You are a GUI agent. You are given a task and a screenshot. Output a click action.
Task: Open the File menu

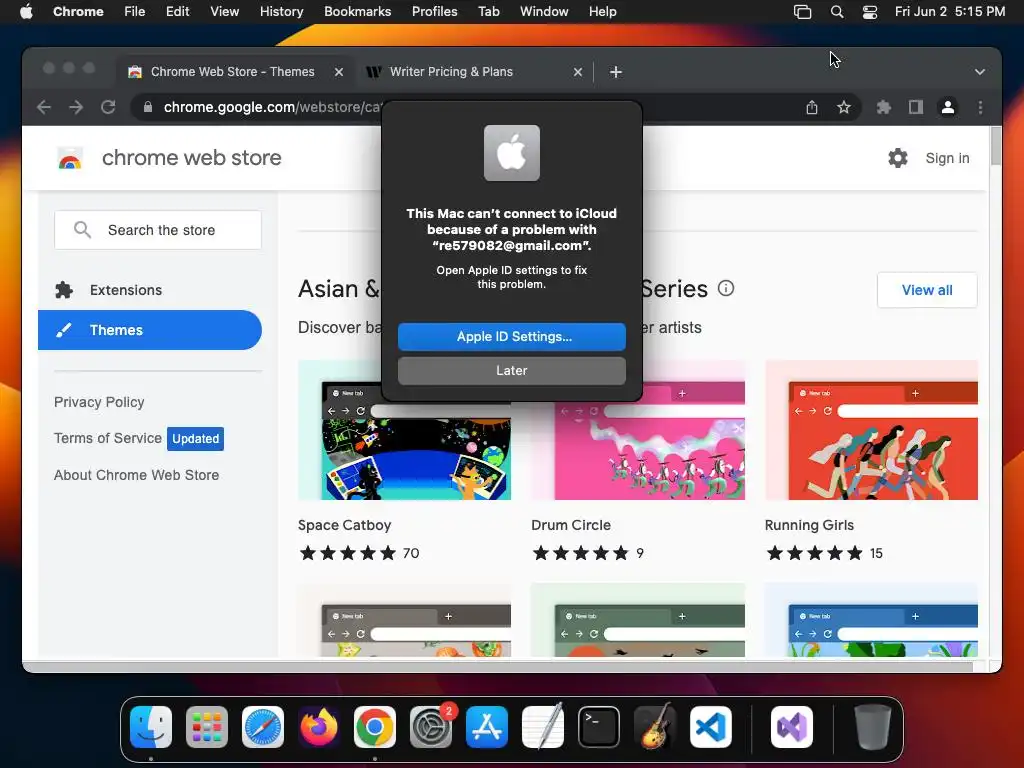pos(135,12)
